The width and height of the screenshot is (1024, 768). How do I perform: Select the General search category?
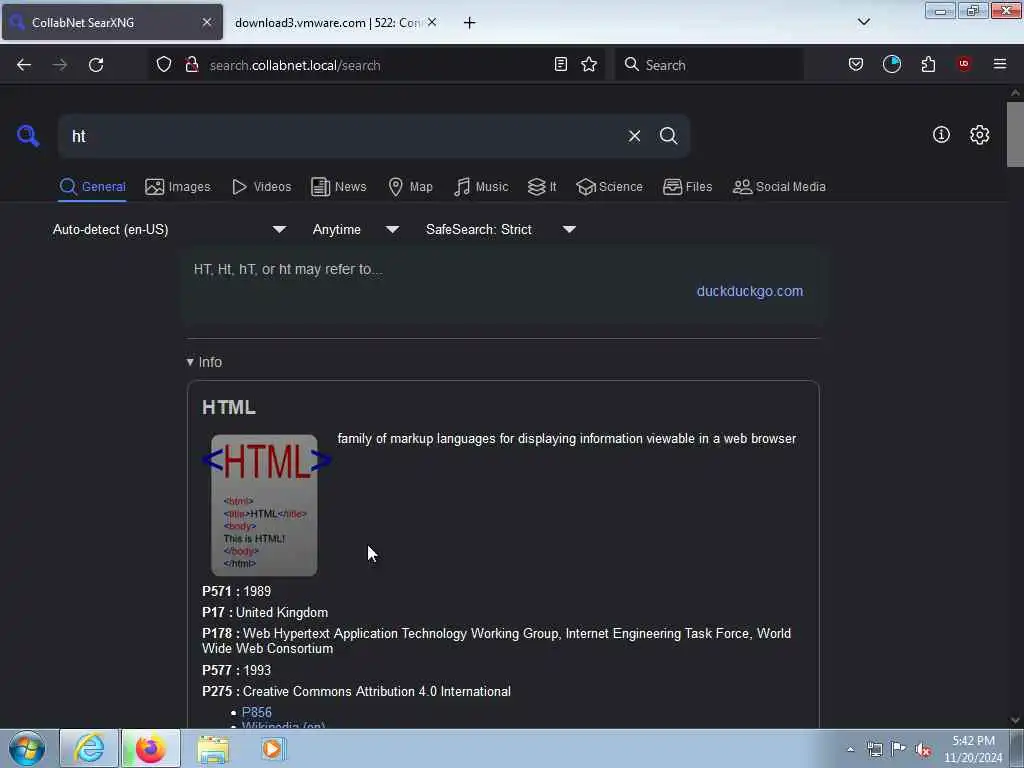click(93, 187)
